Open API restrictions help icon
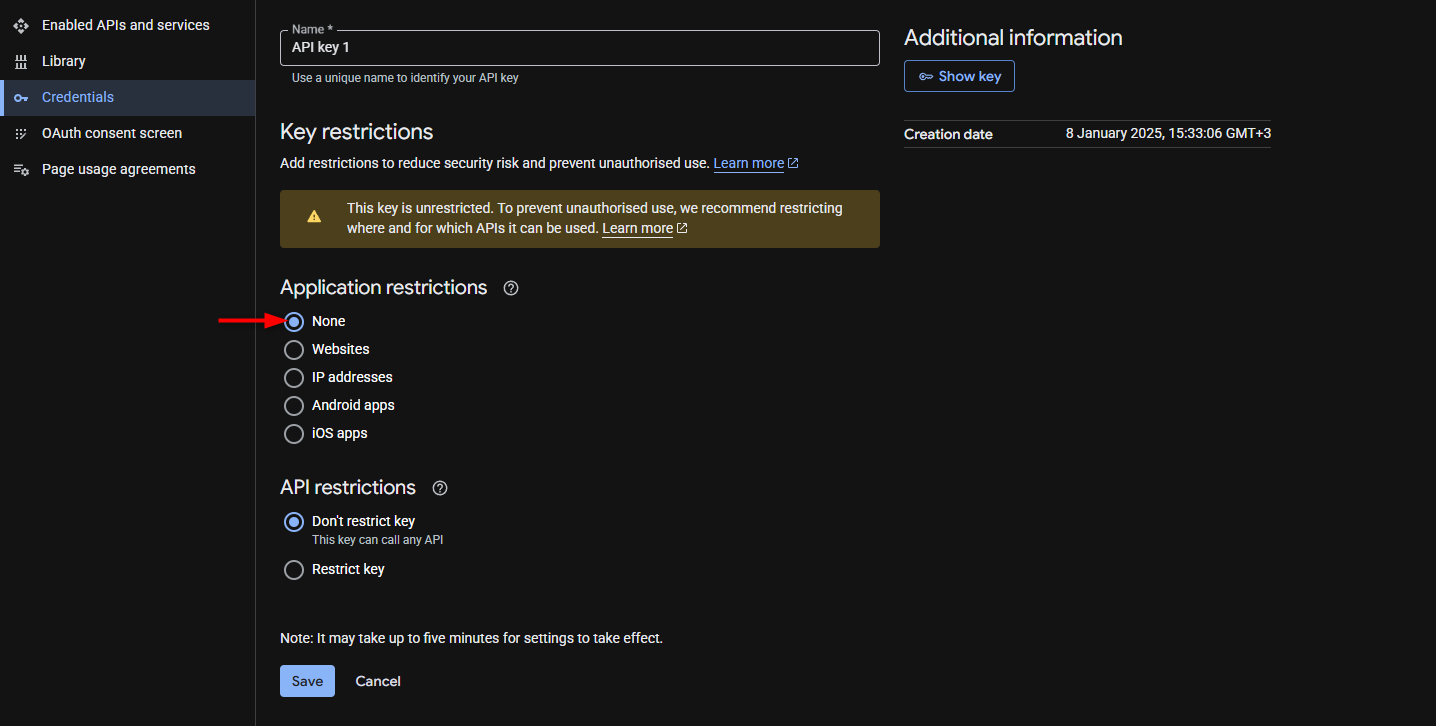1436x726 pixels. coord(440,488)
